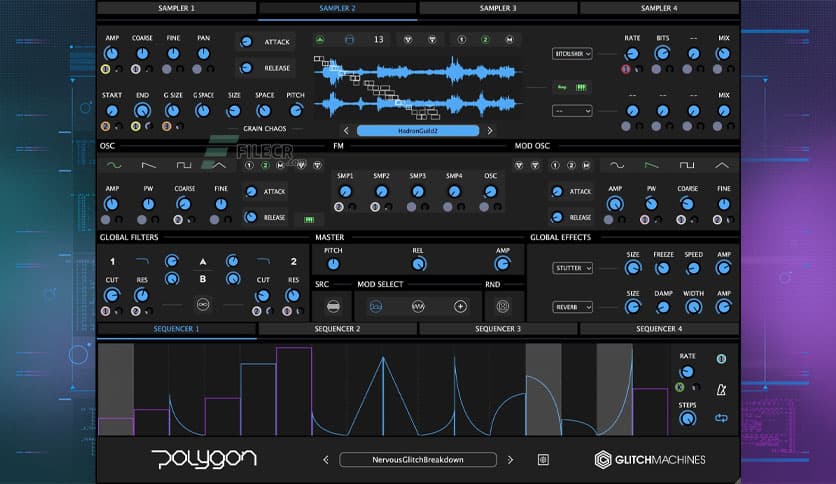The width and height of the screenshot is (836, 484).
Task: Toggle green envelope button 2 in OSC section
Action: [265, 165]
